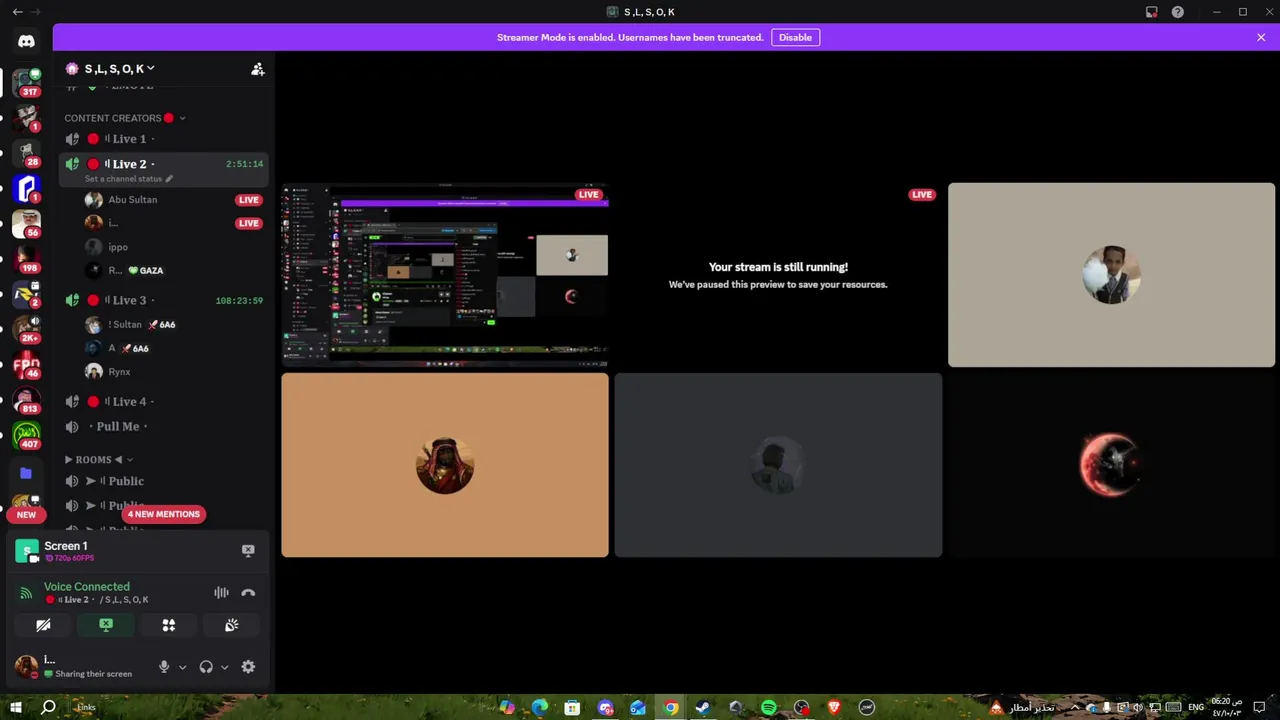
Task: Open Discord direct messages home icon
Action: [x=26, y=41]
